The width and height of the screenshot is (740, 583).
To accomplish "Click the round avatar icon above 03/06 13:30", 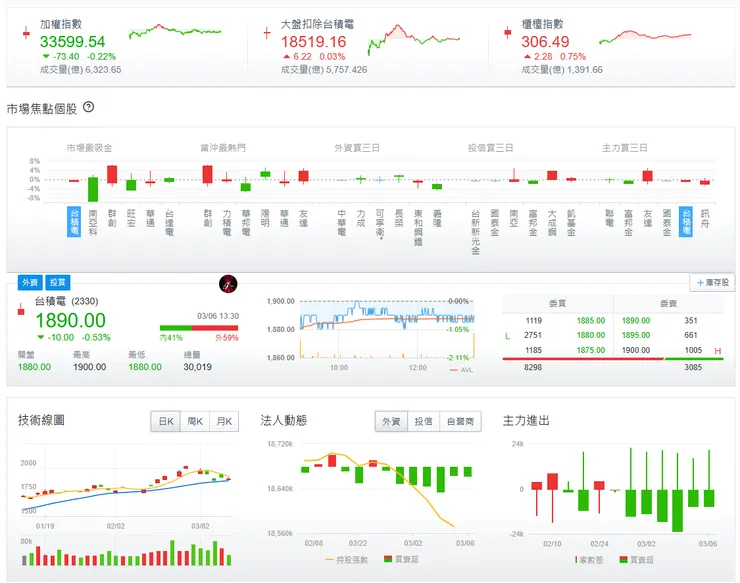I will click(228, 284).
